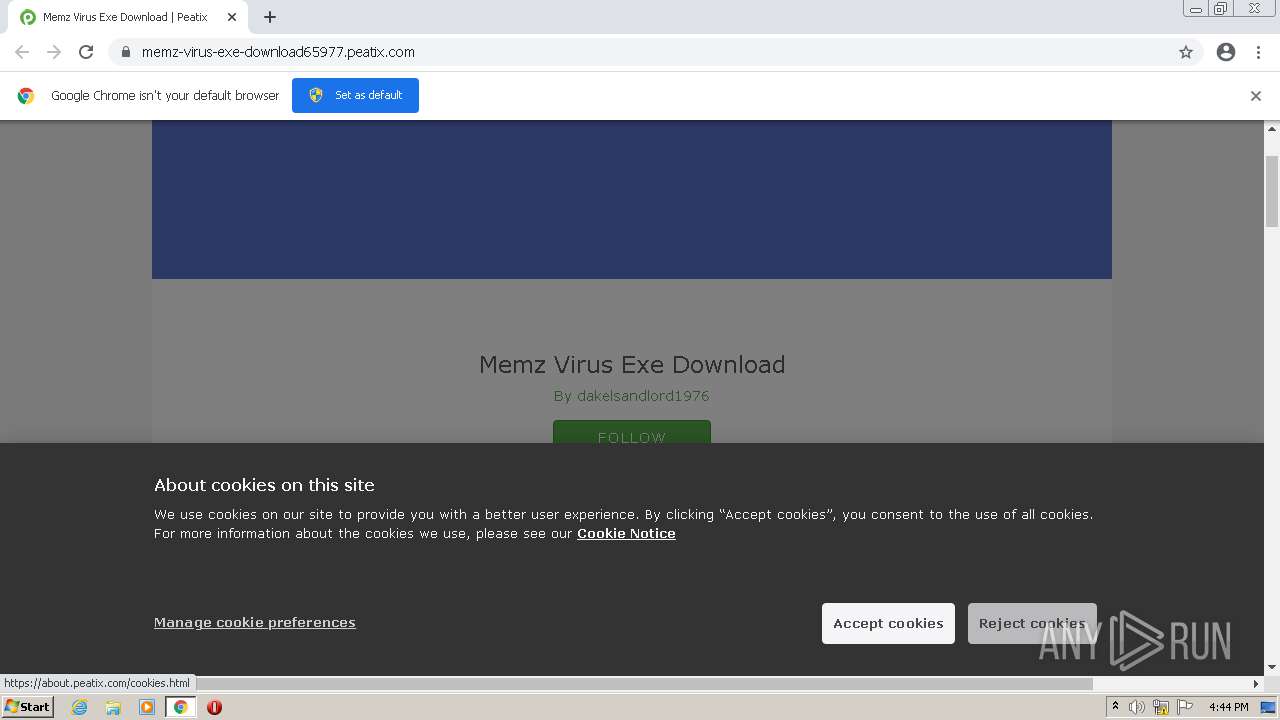Open the media player taskbar icon
The width and height of the screenshot is (1280, 720).
click(x=147, y=707)
